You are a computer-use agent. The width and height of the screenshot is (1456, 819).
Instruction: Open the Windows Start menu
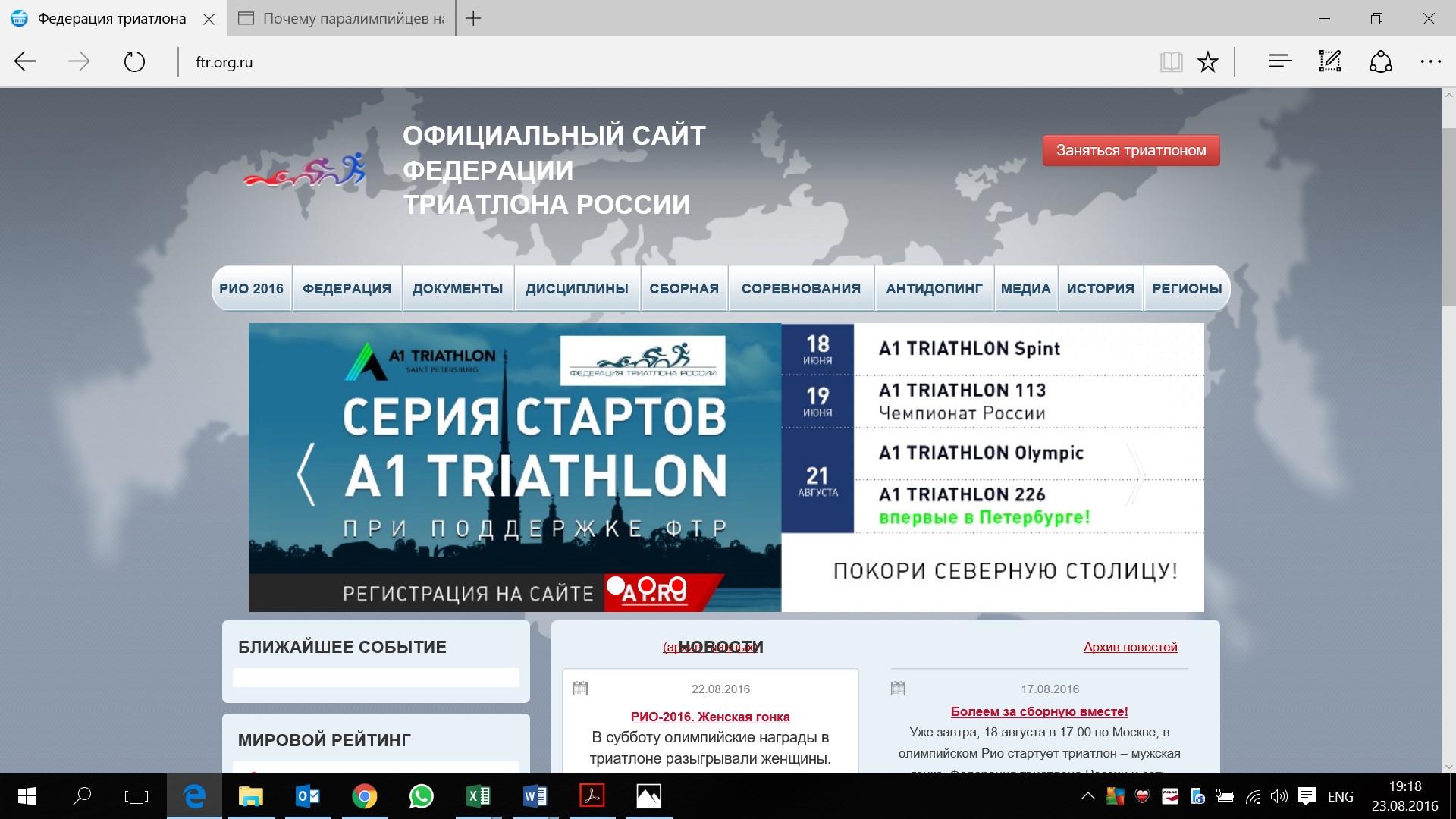pyautogui.click(x=27, y=796)
